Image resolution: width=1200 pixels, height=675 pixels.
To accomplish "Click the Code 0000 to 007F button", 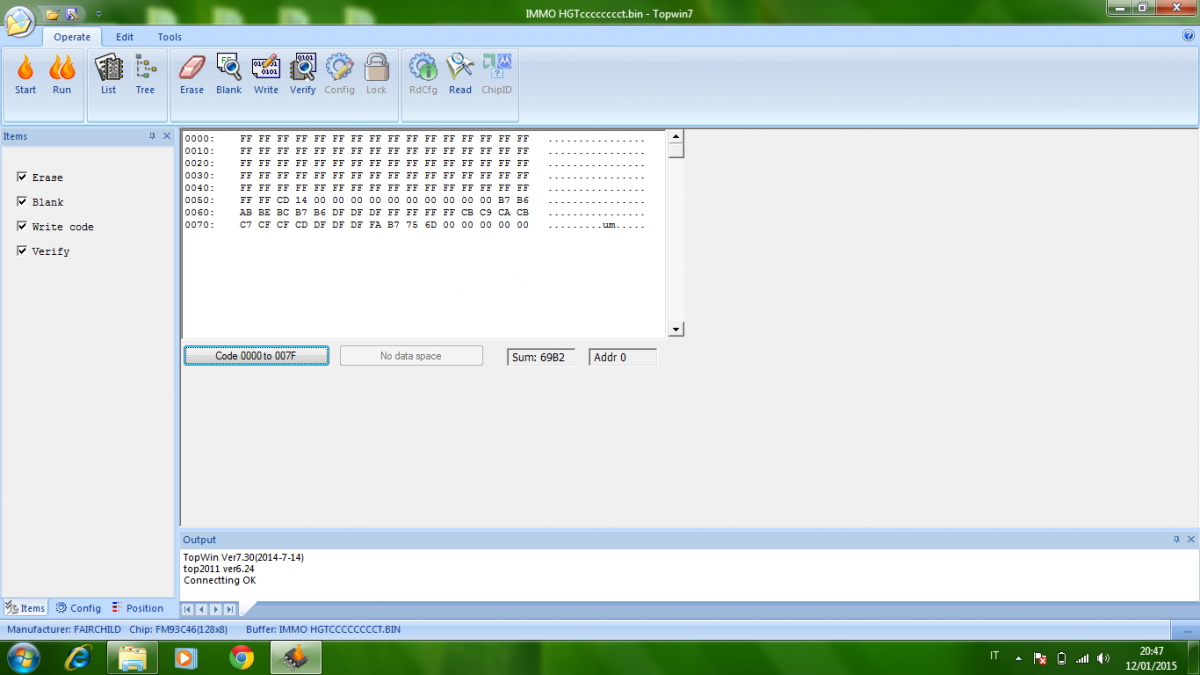I will click(256, 356).
